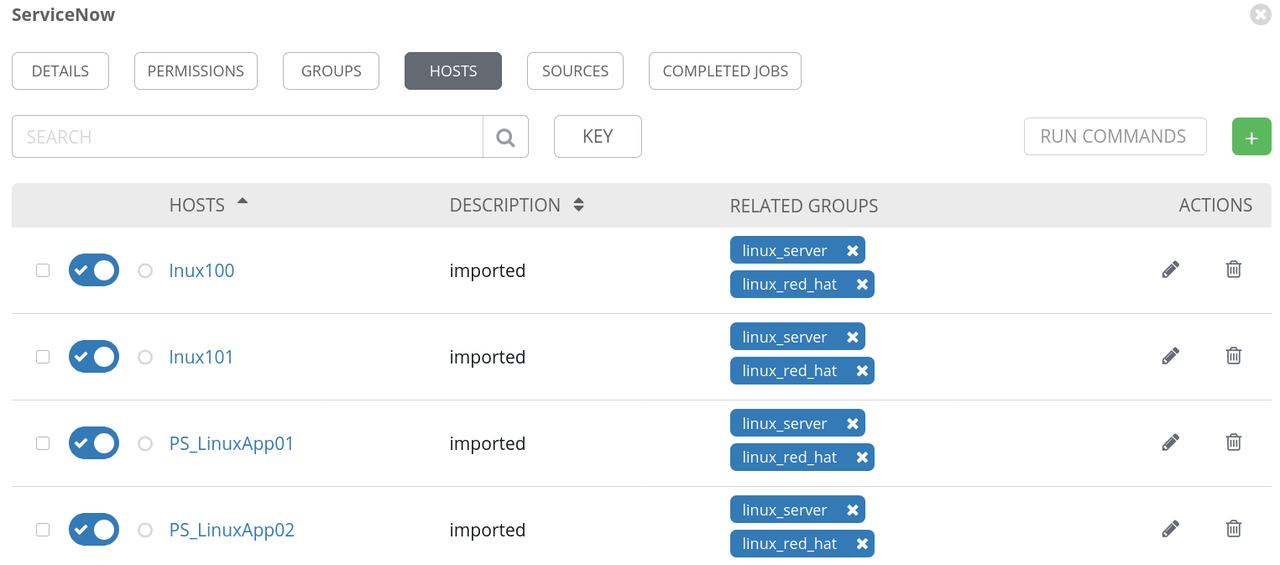Click the linux_red_hat tag on PS_LinuxApp02

tap(790, 544)
